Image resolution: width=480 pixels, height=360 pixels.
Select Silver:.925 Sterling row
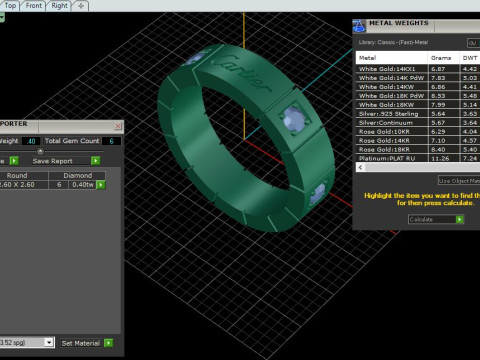click(418, 114)
